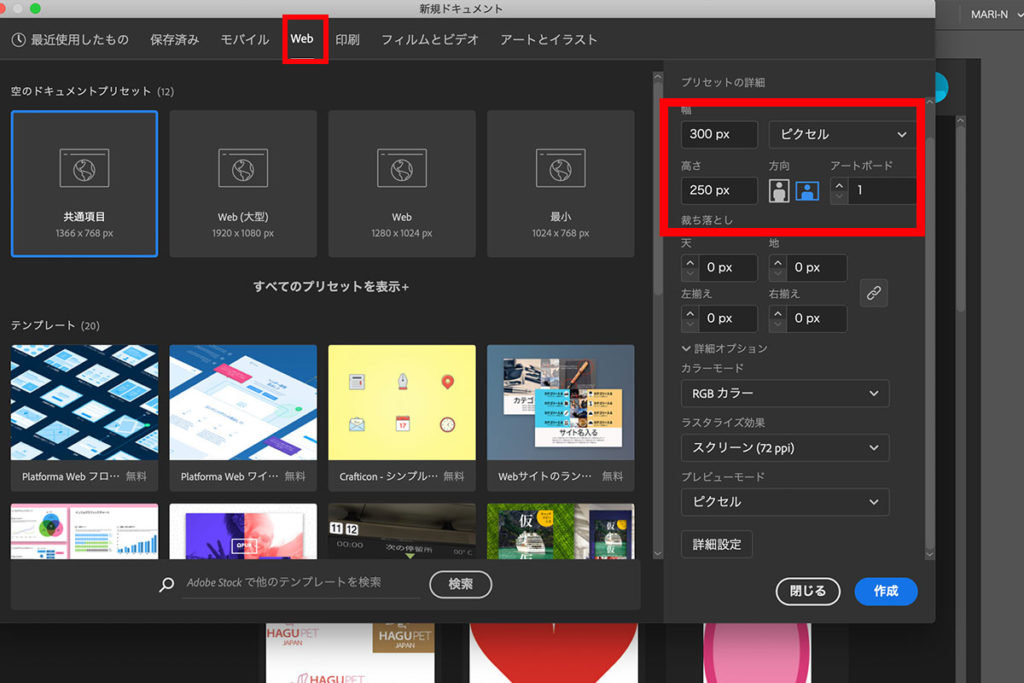Click the search magnifier icon
This screenshot has height=683, width=1024.
click(167, 584)
